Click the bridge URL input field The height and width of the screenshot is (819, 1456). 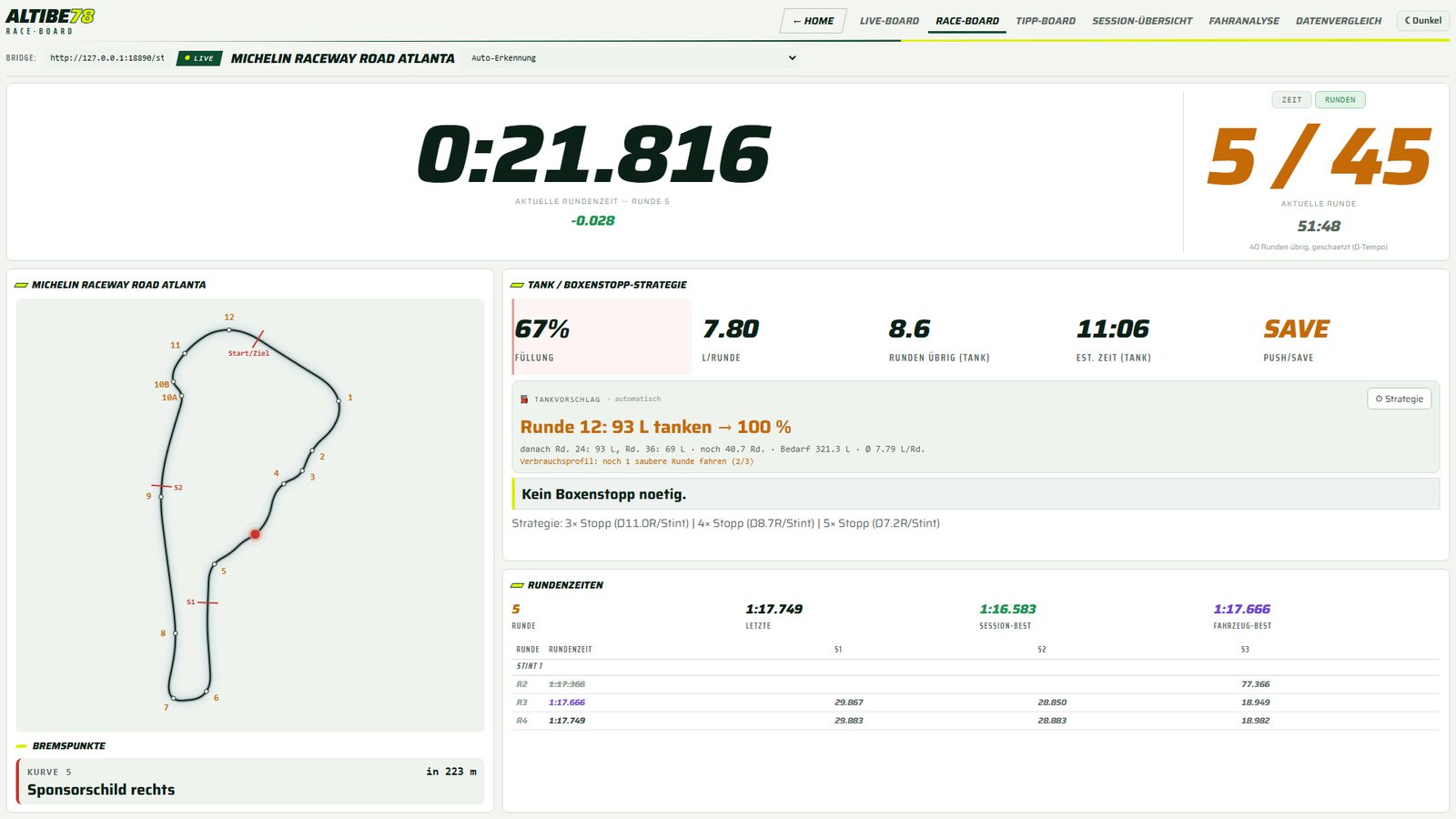click(107, 58)
